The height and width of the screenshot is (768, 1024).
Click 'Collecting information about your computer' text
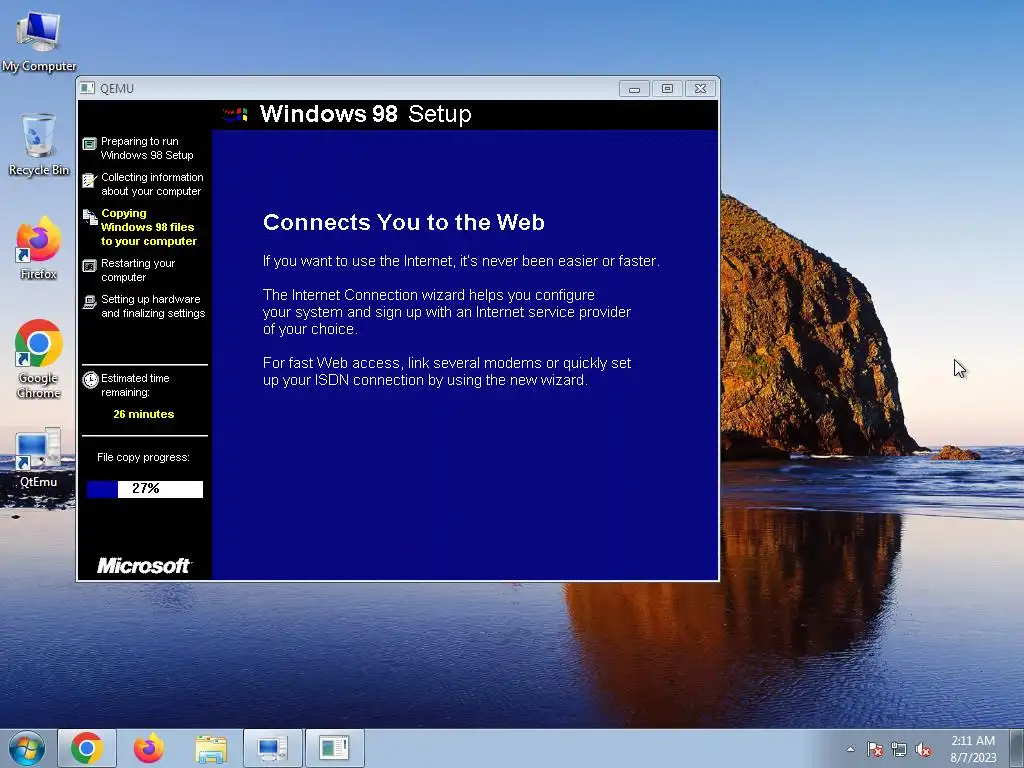coord(152,184)
